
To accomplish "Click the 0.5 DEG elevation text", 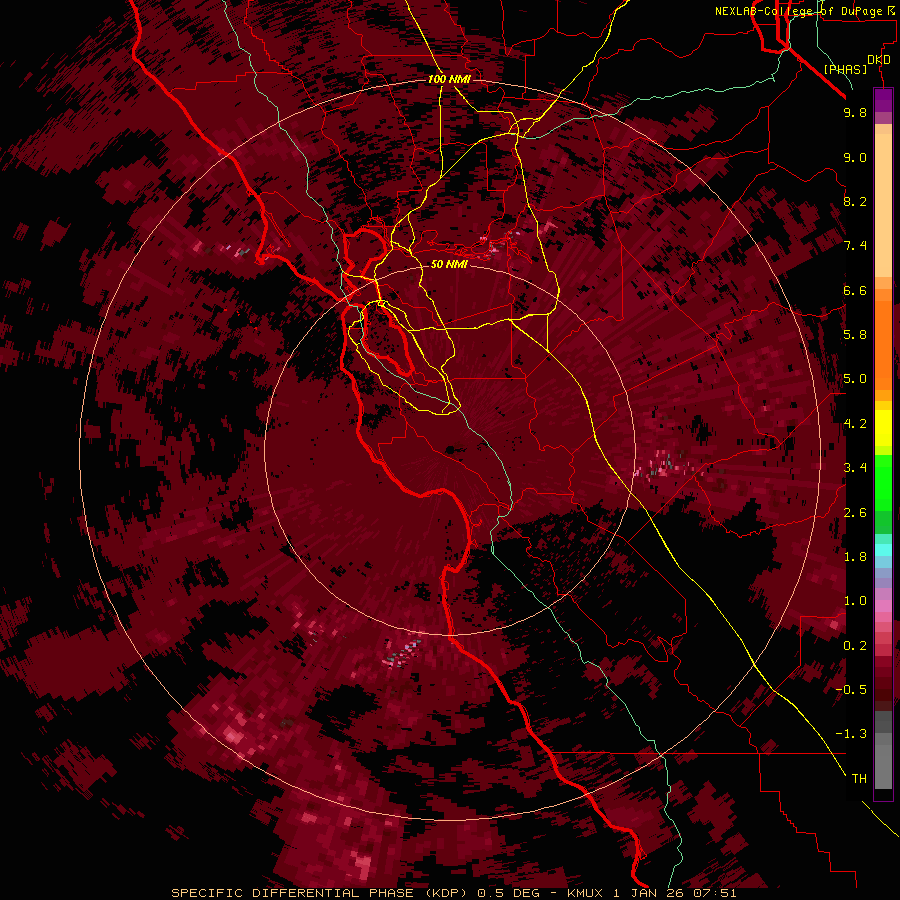I will pos(509,893).
